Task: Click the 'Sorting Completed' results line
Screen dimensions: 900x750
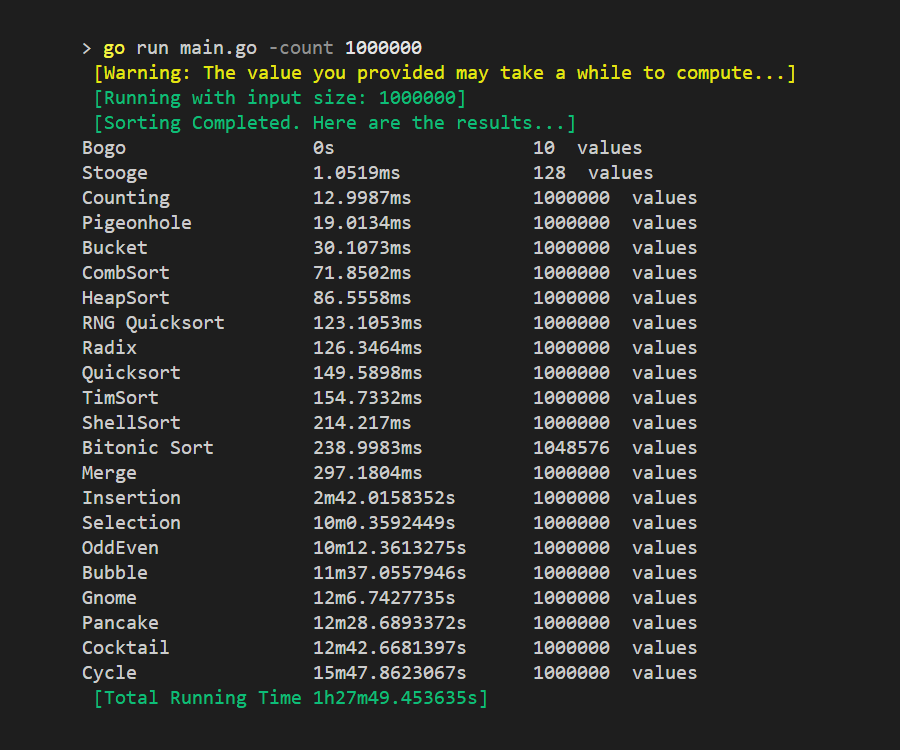Action: point(335,123)
